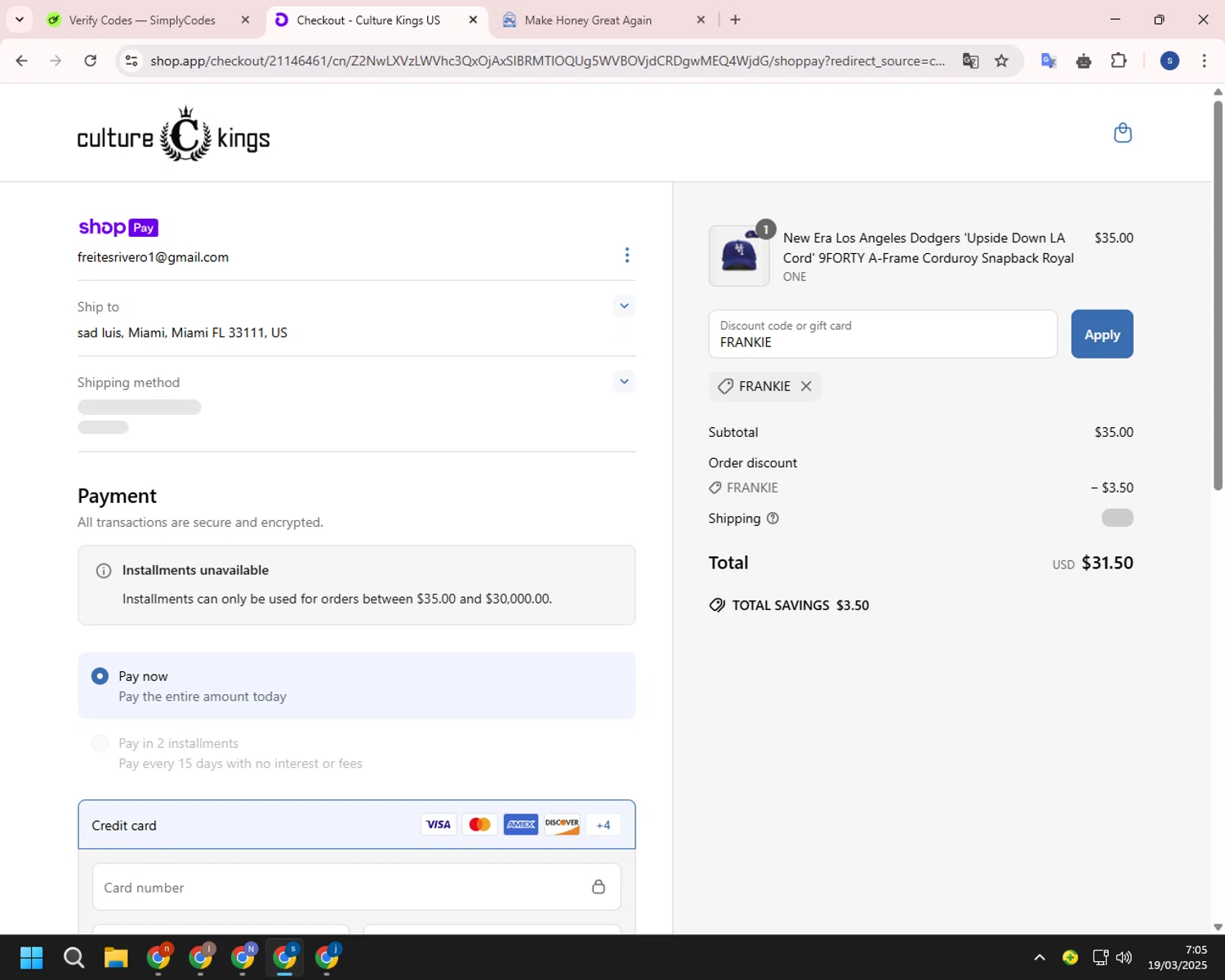Close the Checkout Culture Kings tab
Screen dimensions: 1225x980
point(473,20)
